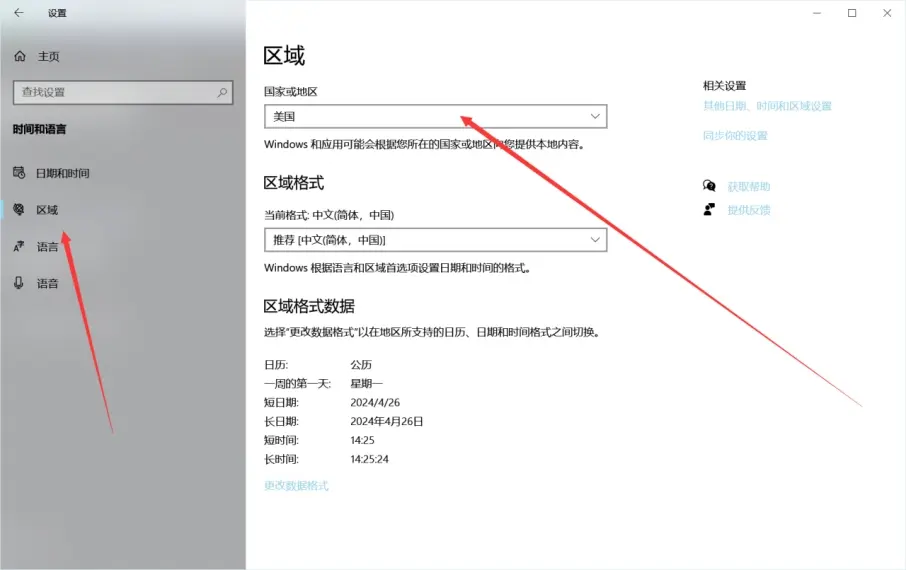The width and height of the screenshot is (906, 570).
Task: Click the 获取帮助 link
Action: tap(748, 186)
